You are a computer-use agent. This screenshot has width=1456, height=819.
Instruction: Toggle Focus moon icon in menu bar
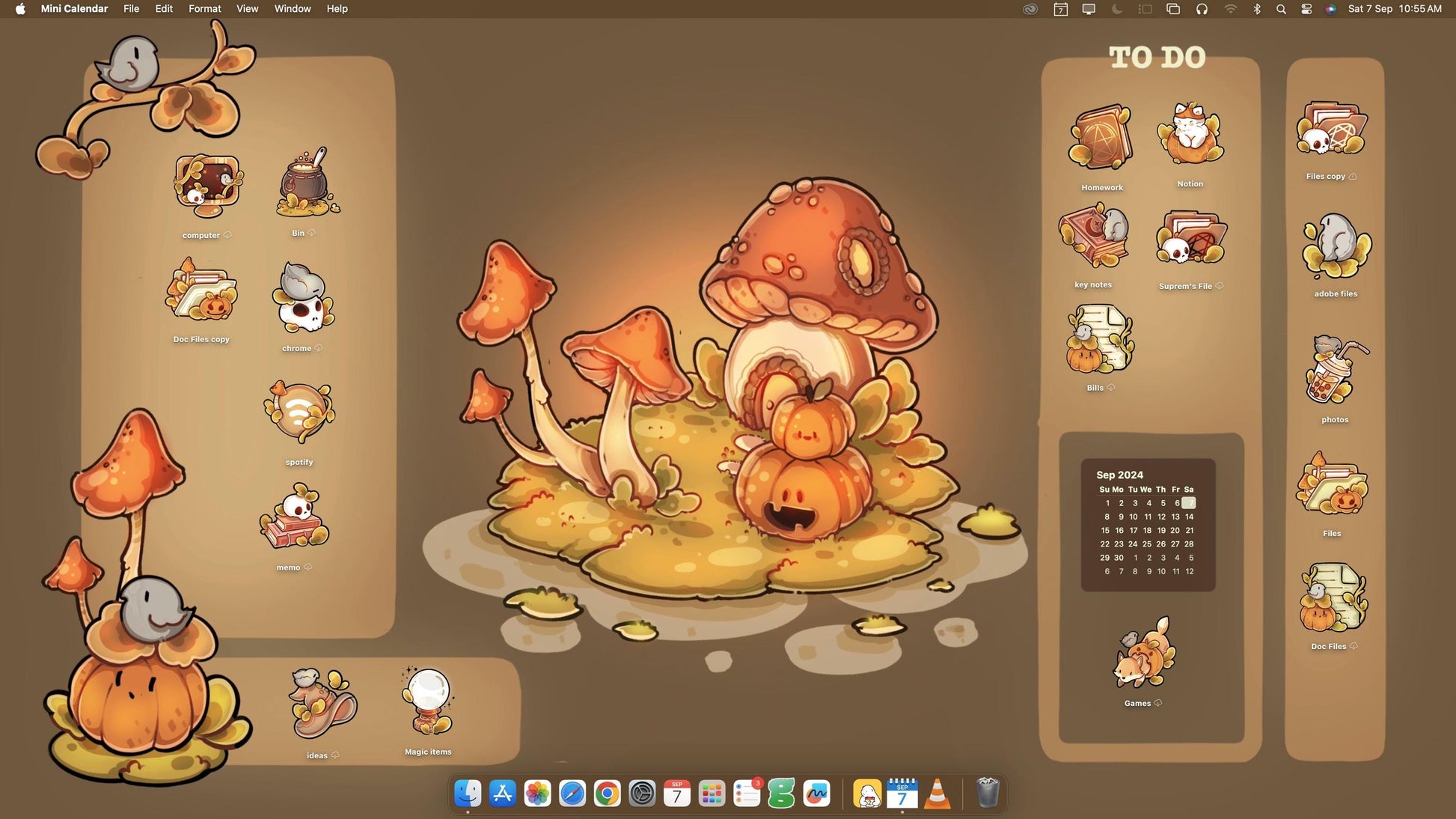[x=1117, y=9]
